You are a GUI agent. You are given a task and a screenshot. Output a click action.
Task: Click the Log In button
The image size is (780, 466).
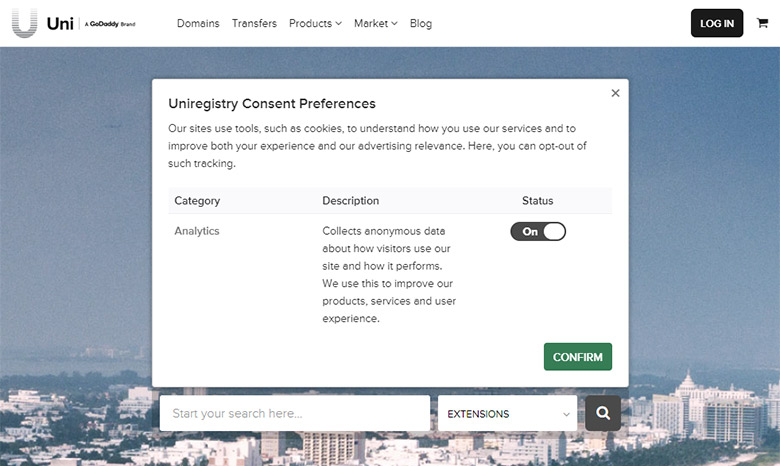tap(717, 23)
